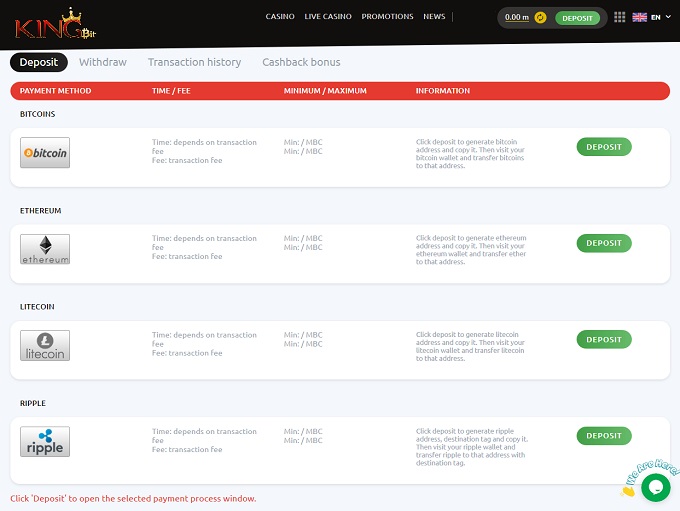This screenshot has height=511, width=680.
Task: Open the grid apps menu icon
Action: pos(619,17)
